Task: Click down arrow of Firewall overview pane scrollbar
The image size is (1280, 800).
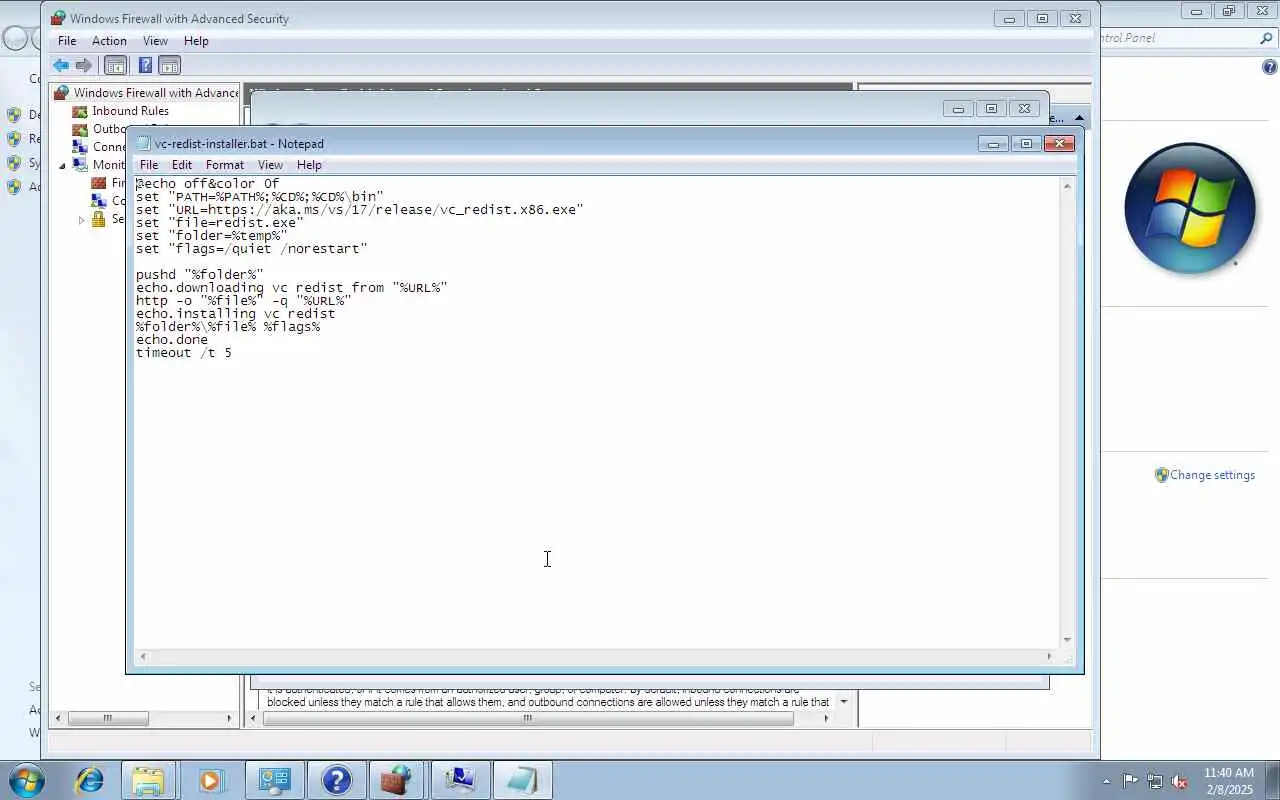Action: [x=843, y=702]
